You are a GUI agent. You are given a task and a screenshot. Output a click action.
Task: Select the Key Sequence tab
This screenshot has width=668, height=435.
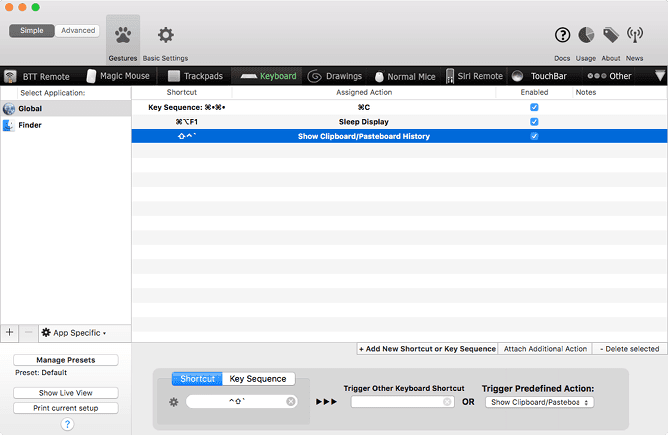click(259, 379)
